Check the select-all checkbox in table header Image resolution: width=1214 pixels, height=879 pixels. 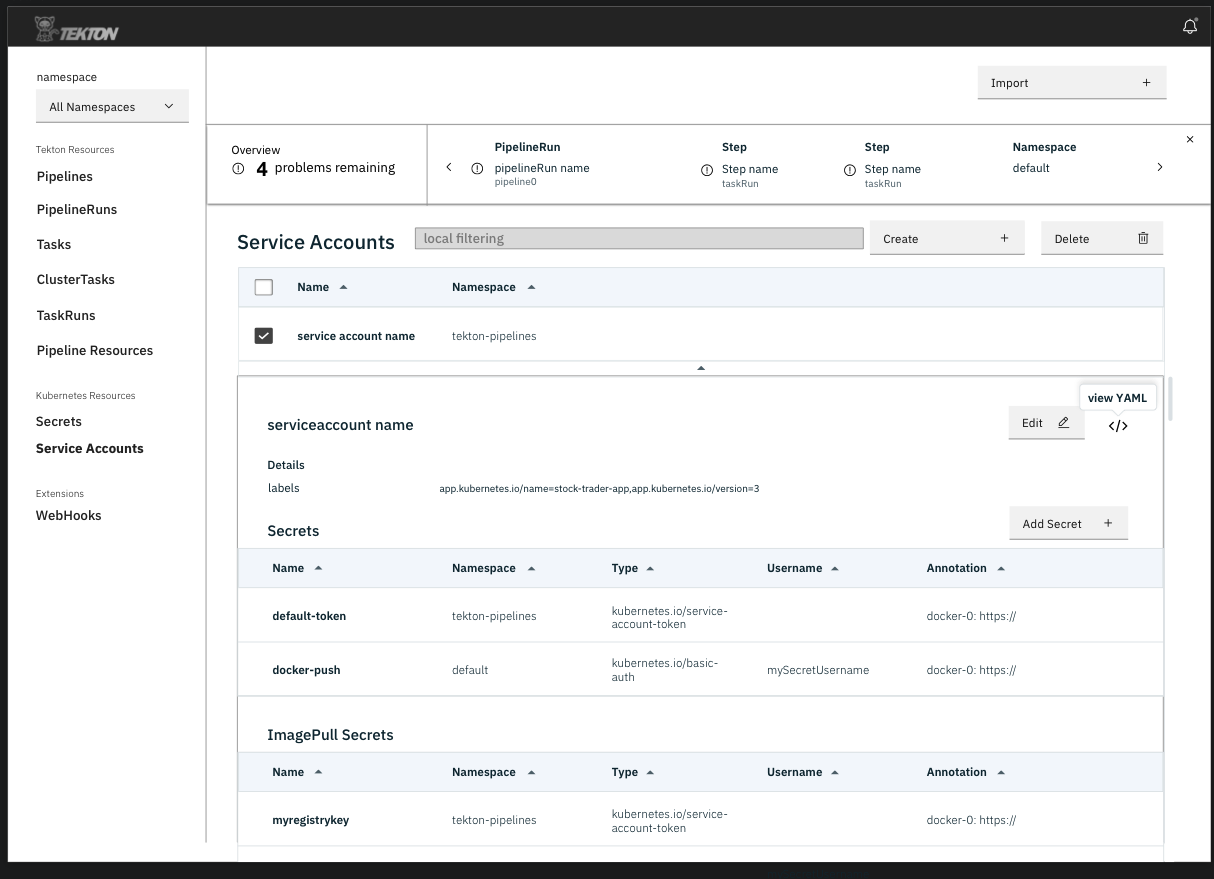point(263,287)
